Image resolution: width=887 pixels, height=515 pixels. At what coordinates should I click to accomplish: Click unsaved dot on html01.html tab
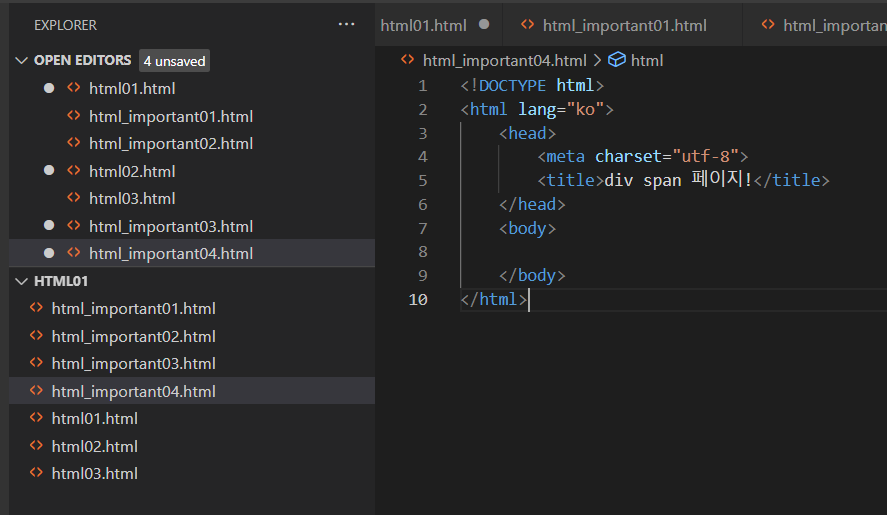pyautogui.click(x=484, y=24)
